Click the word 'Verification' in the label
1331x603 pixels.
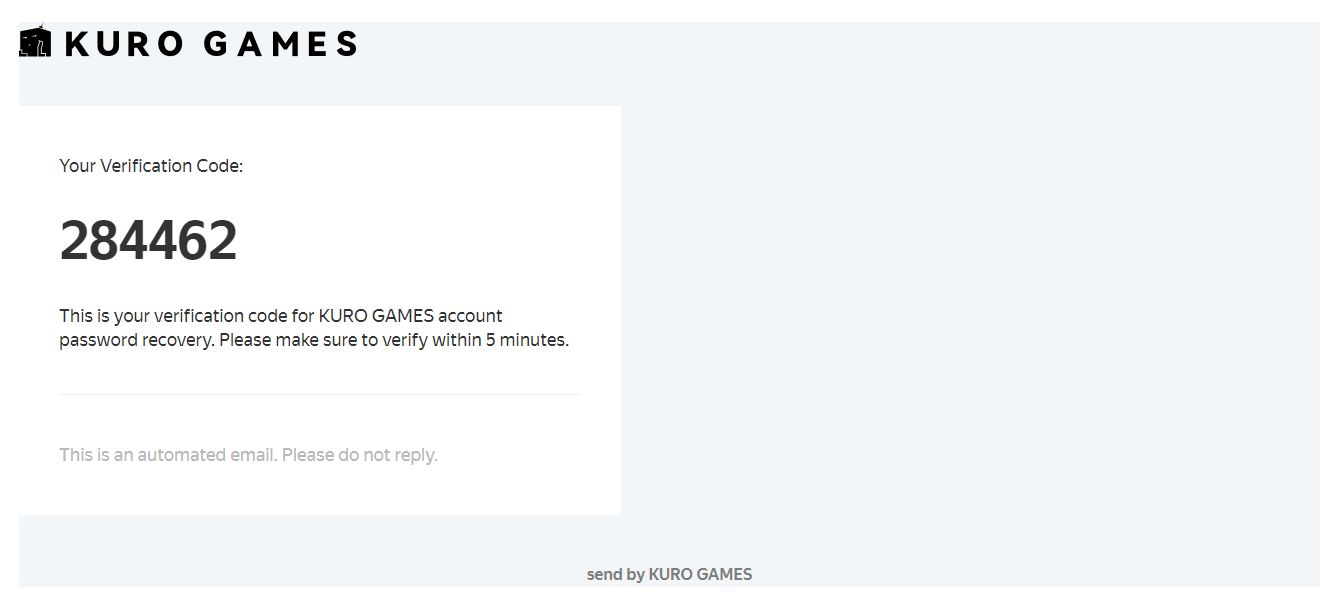click(145, 166)
